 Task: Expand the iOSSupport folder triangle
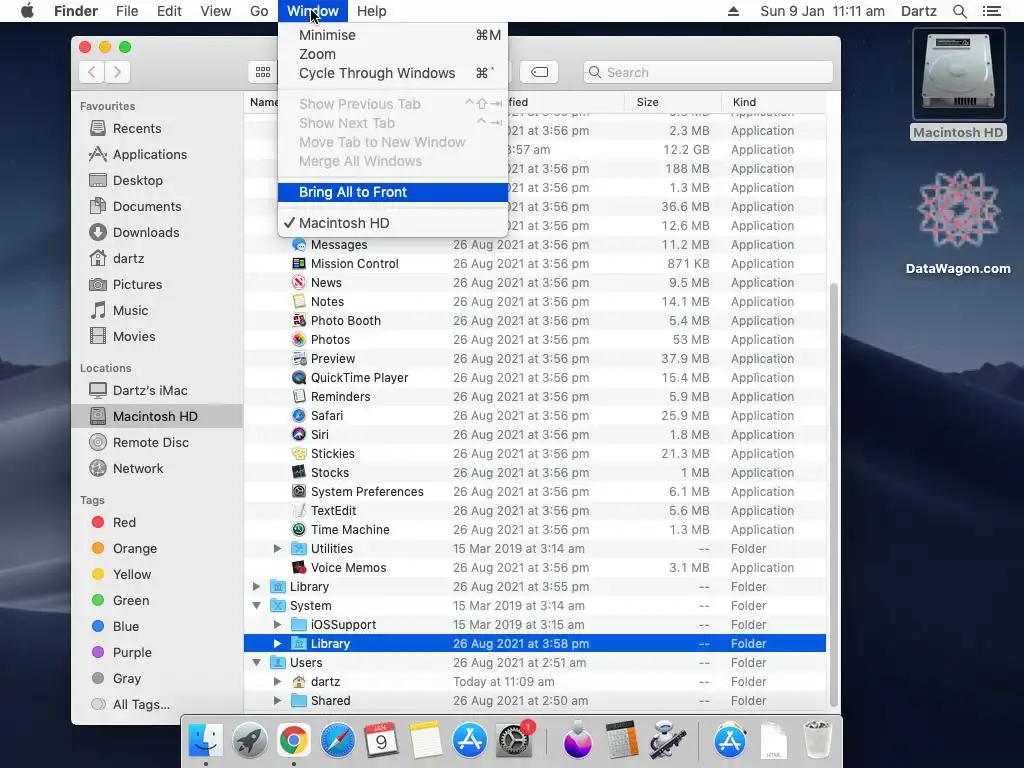tap(277, 624)
